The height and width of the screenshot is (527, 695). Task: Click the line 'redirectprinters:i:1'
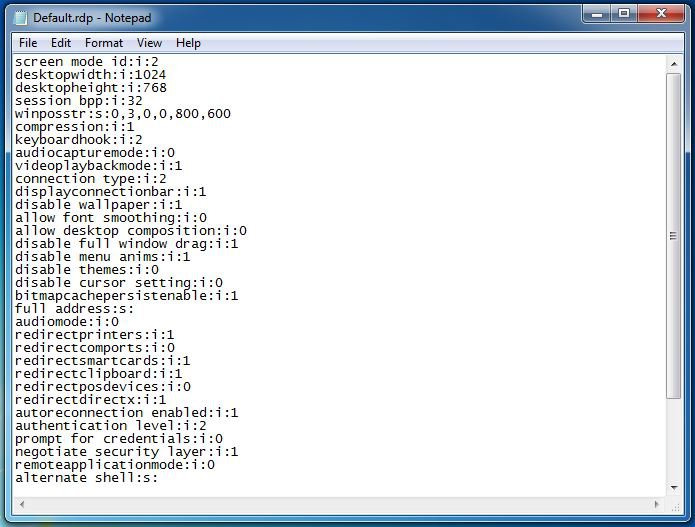tap(94, 335)
